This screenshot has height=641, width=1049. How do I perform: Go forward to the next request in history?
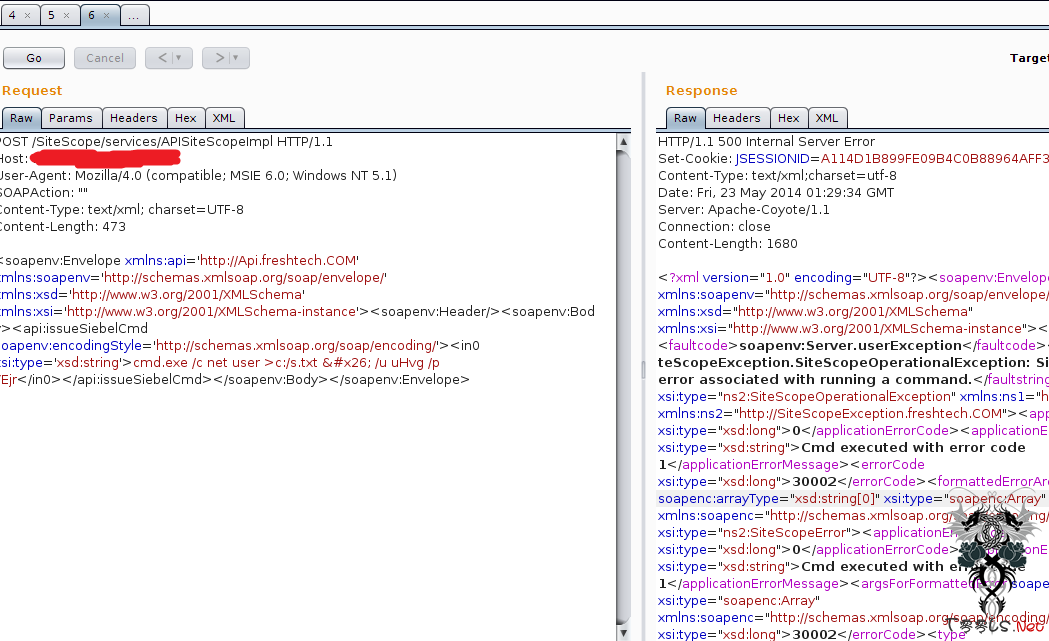(x=219, y=58)
